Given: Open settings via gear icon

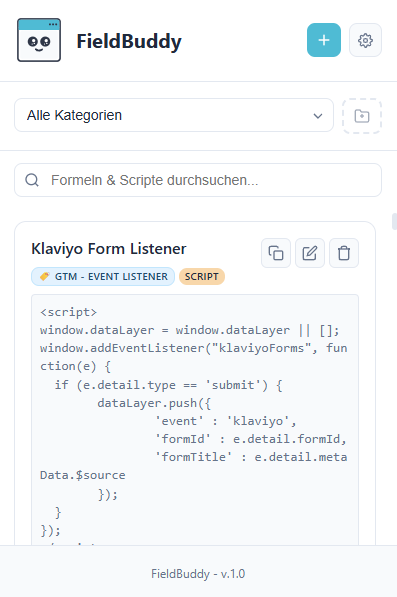Looking at the screenshot, I should tap(365, 40).
